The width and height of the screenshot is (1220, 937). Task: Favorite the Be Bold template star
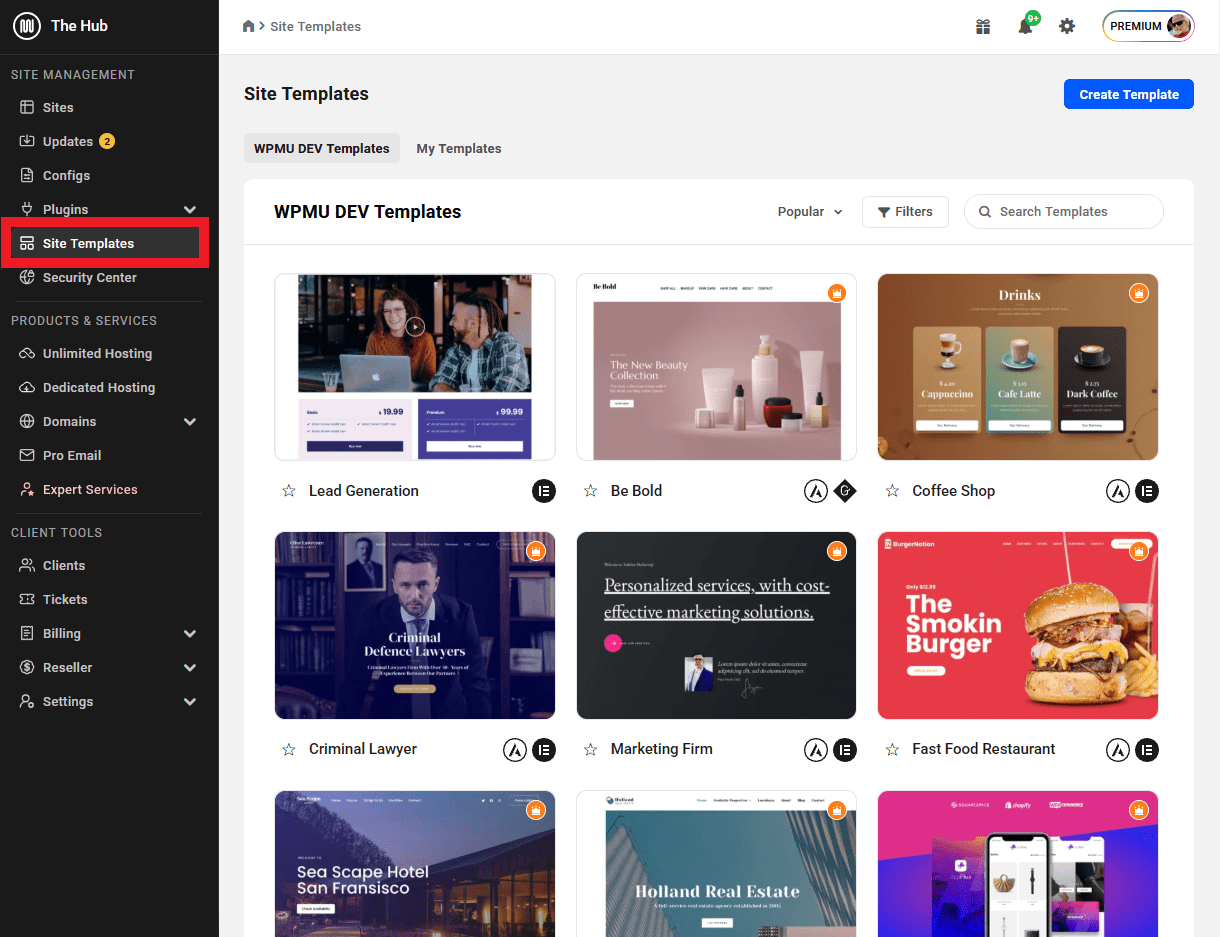point(591,491)
